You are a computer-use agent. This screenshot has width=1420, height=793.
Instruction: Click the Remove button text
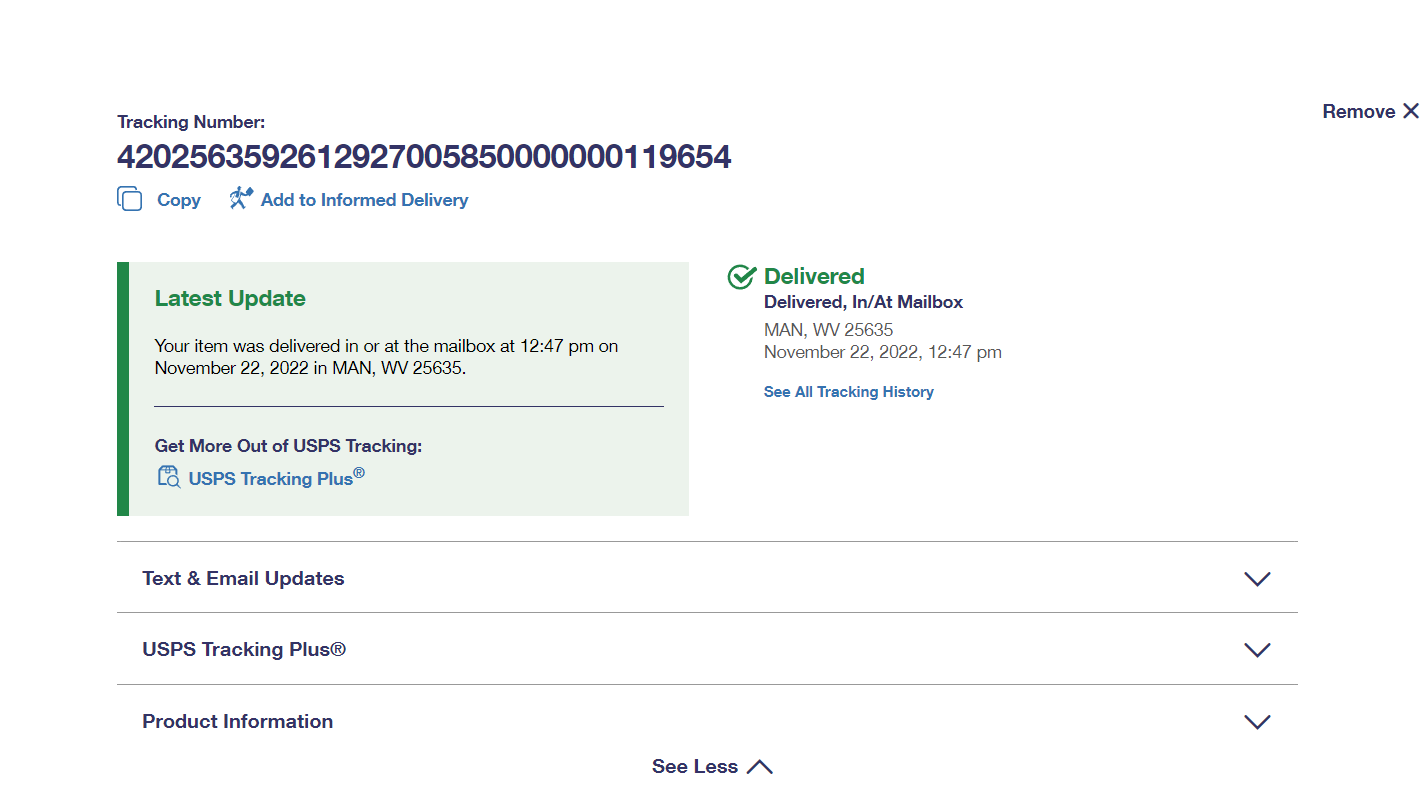coord(1358,111)
